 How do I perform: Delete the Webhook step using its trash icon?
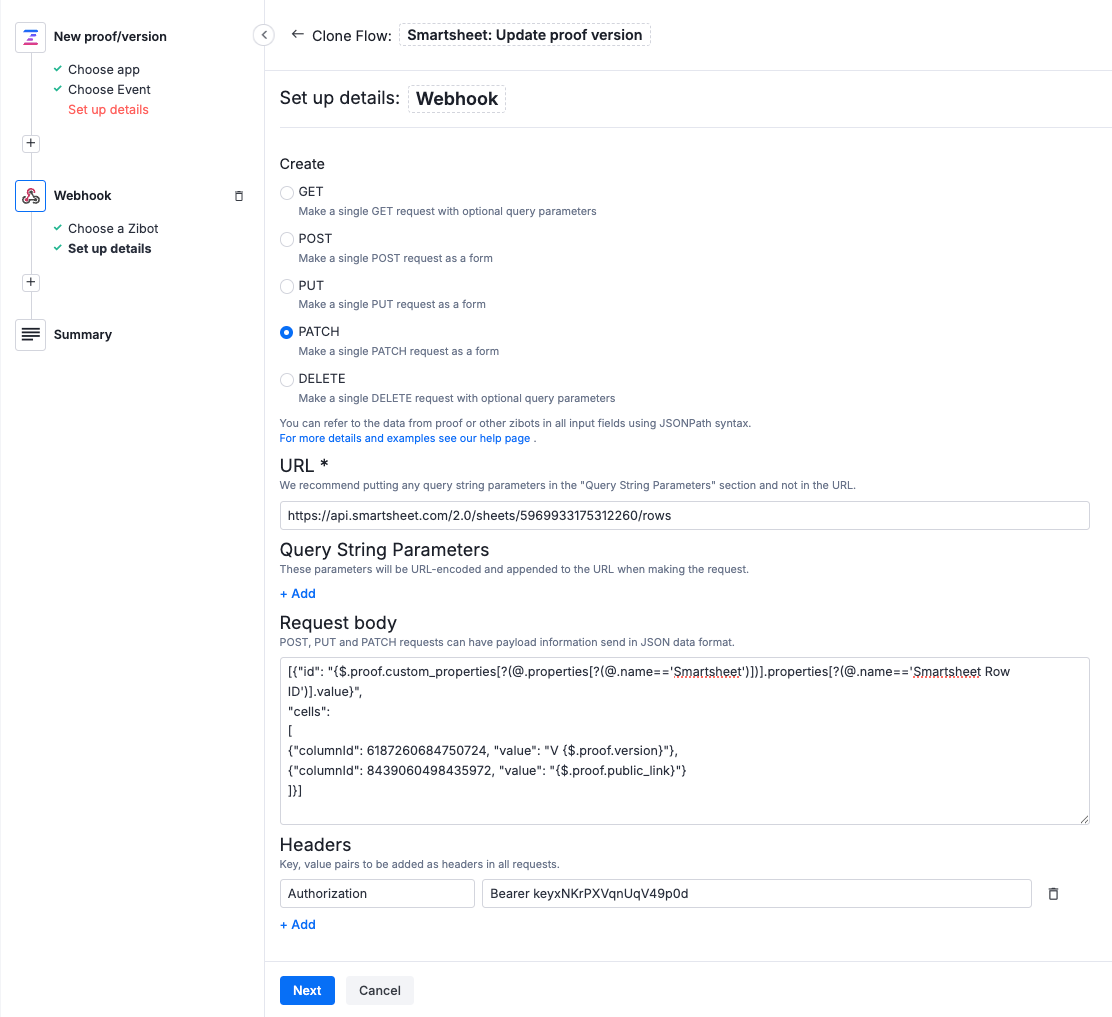238,196
